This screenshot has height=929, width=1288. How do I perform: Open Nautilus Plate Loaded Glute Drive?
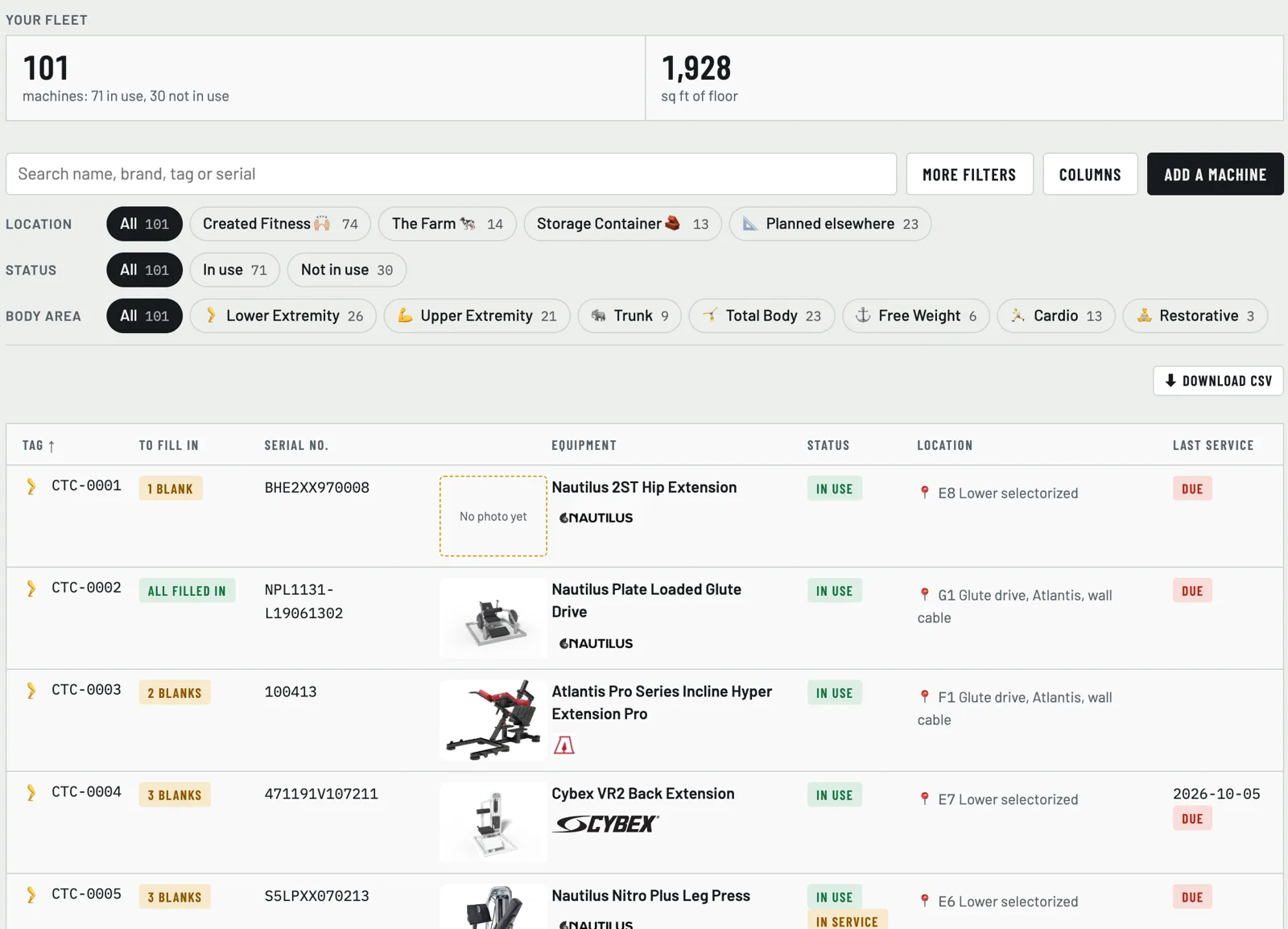click(646, 601)
